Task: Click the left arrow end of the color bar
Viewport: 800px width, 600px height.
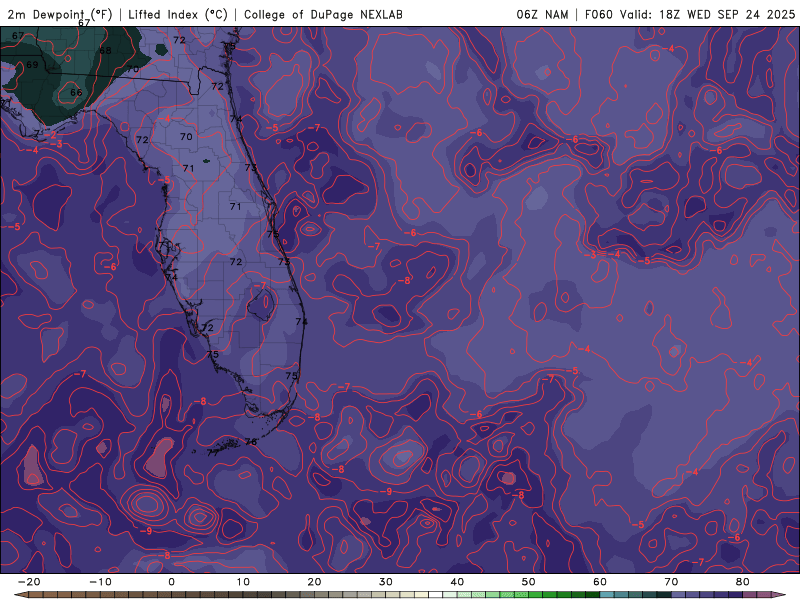Action: tap(20, 595)
